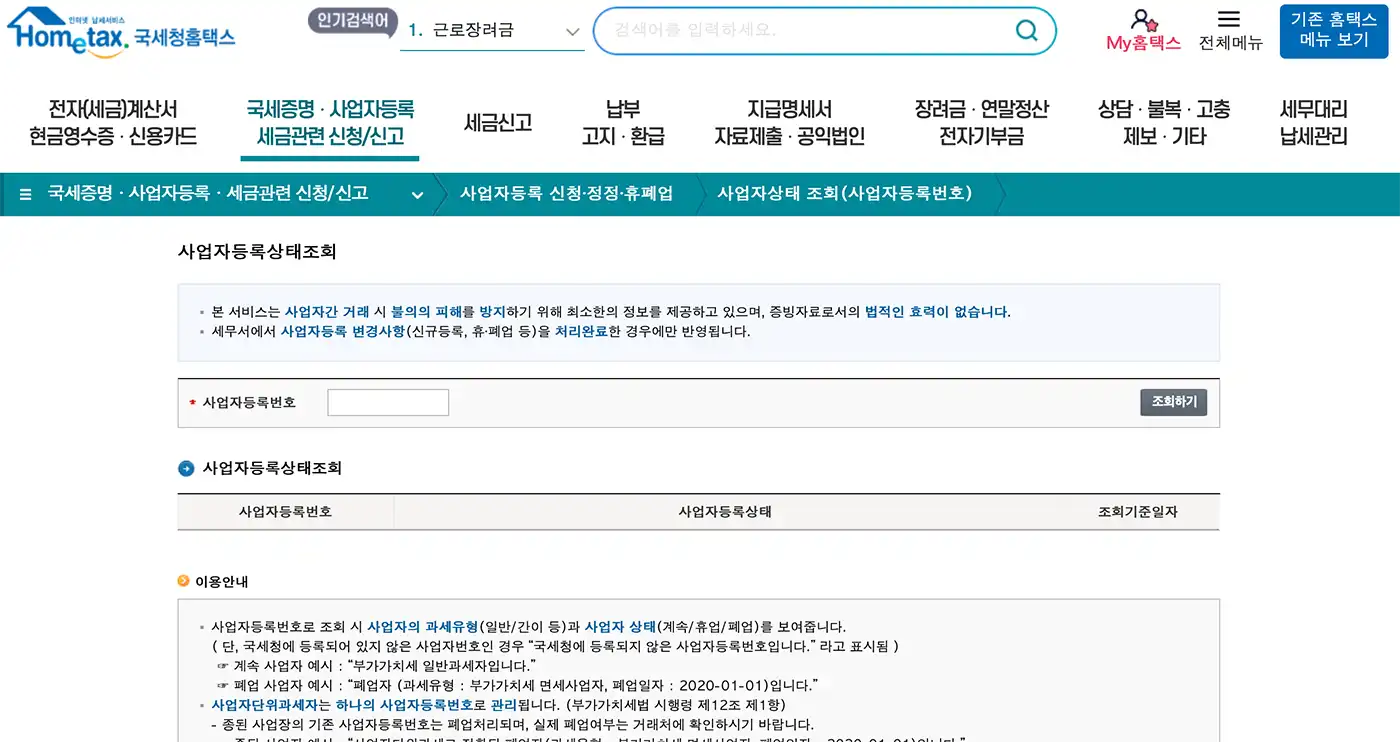Screen dimensions: 1400x742
Task: Click text 사업자단위과세자 in guidance
Action: (x=264, y=705)
